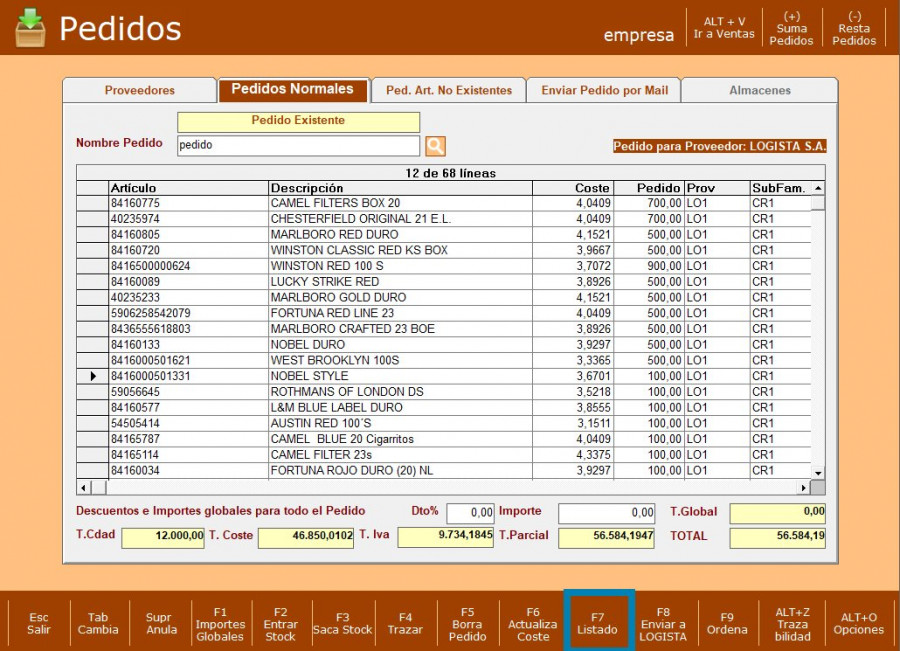The height and width of the screenshot is (651, 900).
Task: Click the magnifier search icon beside Nombre Pedido
Action: point(435,146)
